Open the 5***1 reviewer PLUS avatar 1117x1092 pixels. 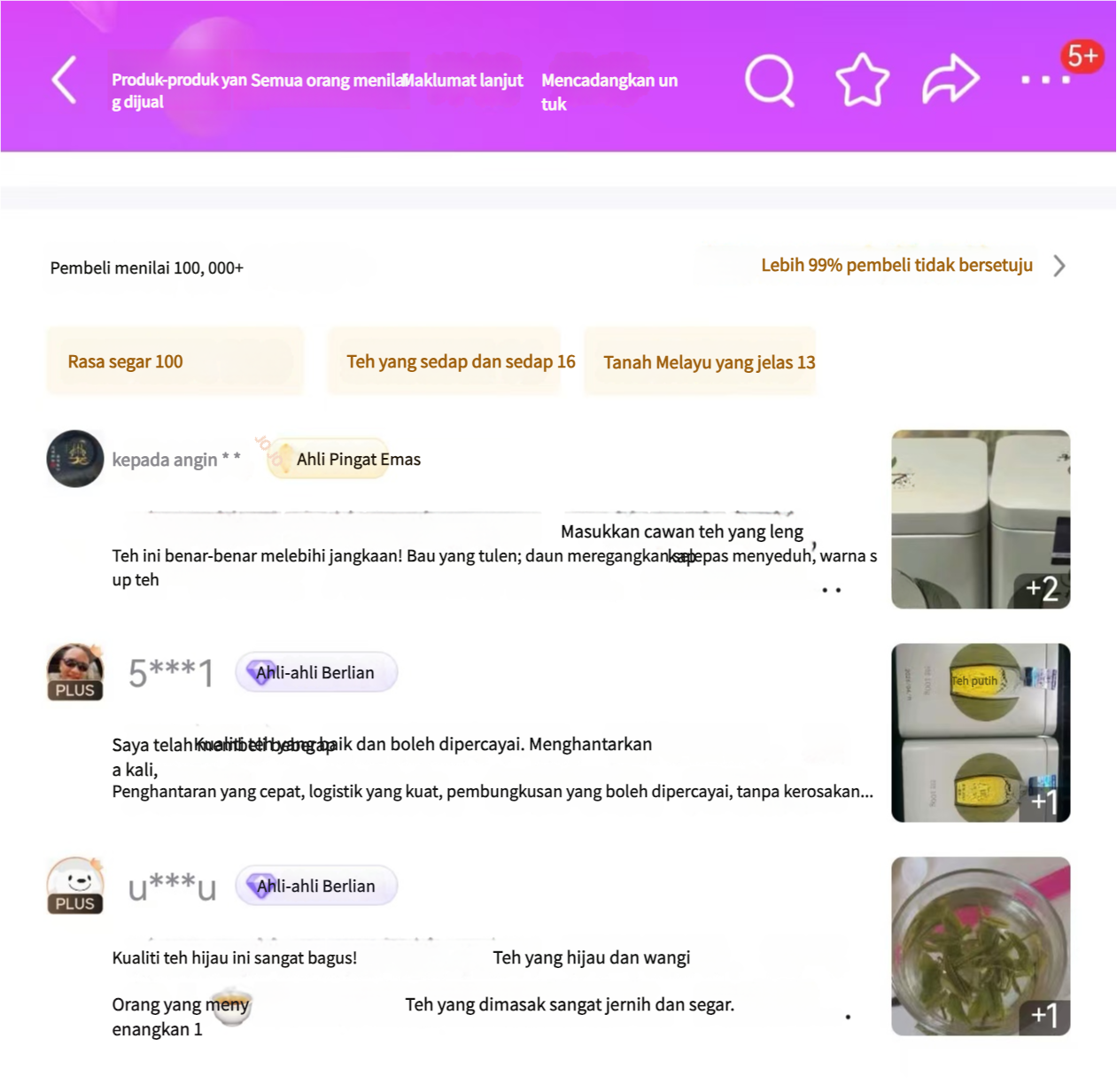pyautogui.click(x=75, y=672)
